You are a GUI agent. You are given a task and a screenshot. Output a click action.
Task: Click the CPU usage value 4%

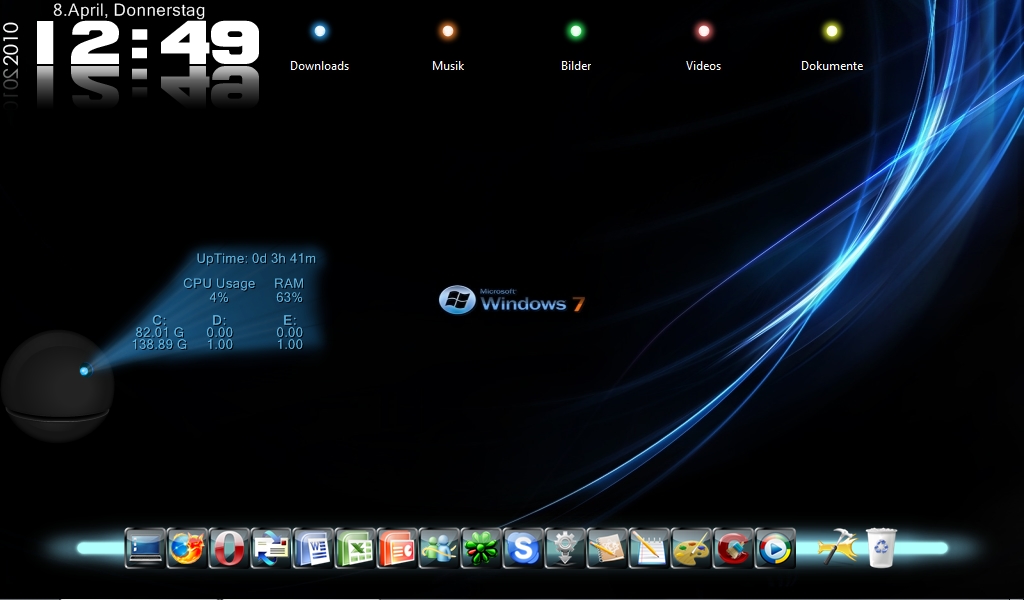coord(219,298)
